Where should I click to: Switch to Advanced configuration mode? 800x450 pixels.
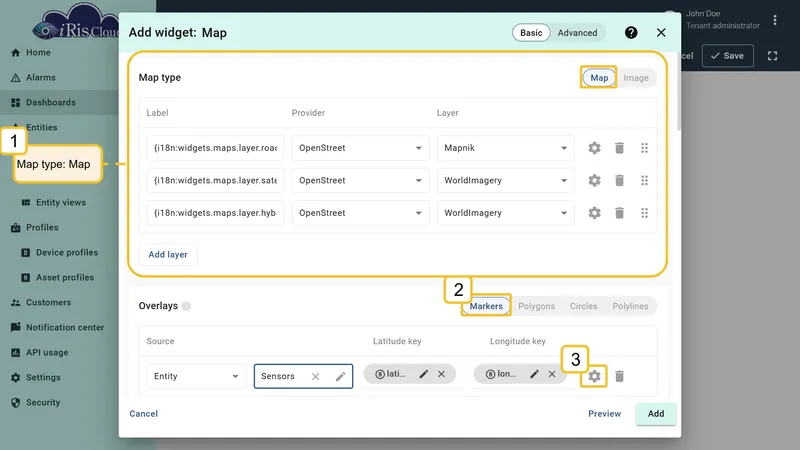point(577,33)
